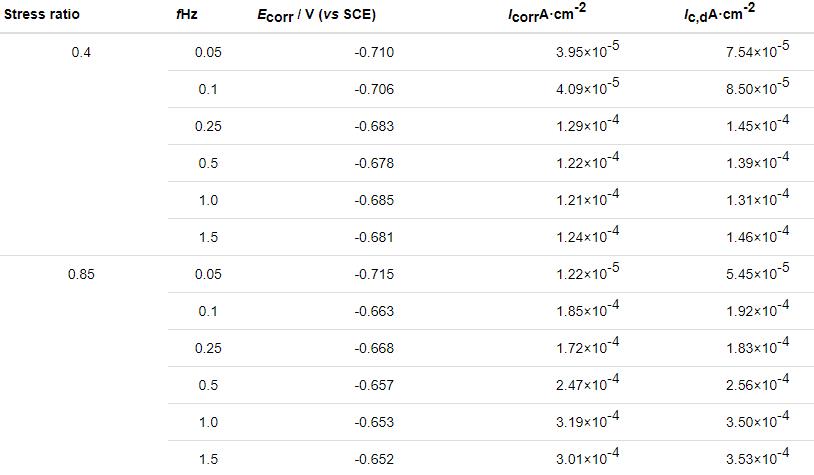The image size is (814, 475).
Task: Click the Ecorr value -0.710
Action: [374, 52]
